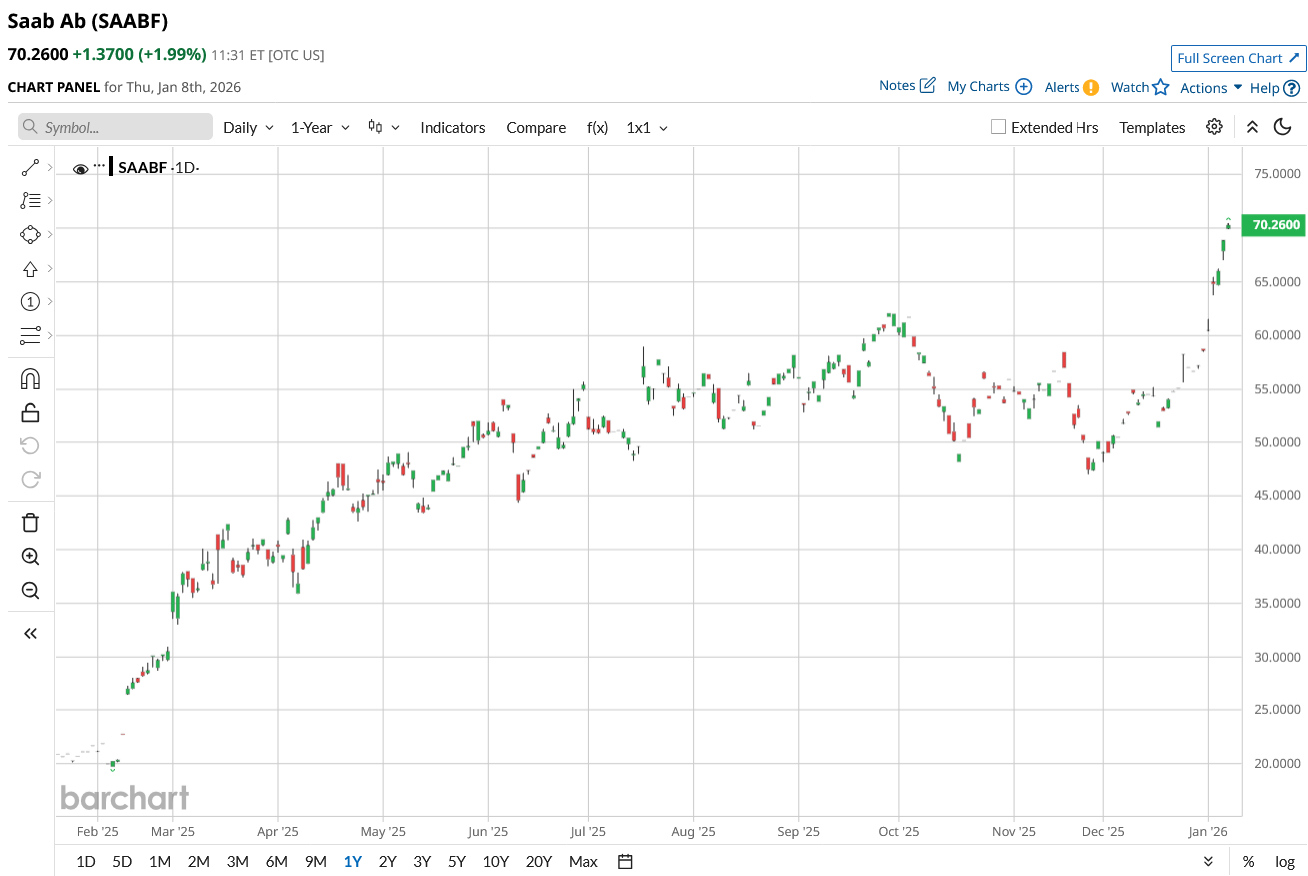
Task: Select the bulleted lines drawing tool
Action: click(x=30, y=201)
